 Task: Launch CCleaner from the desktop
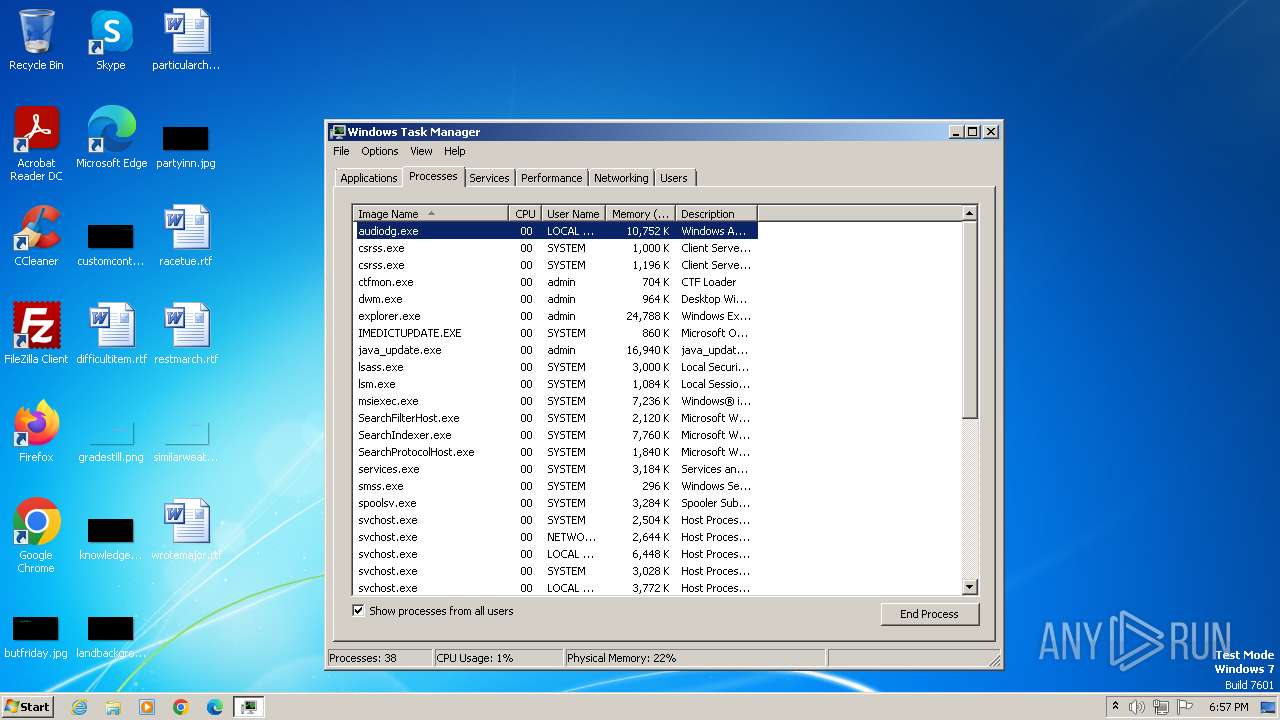(x=36, y=236)
